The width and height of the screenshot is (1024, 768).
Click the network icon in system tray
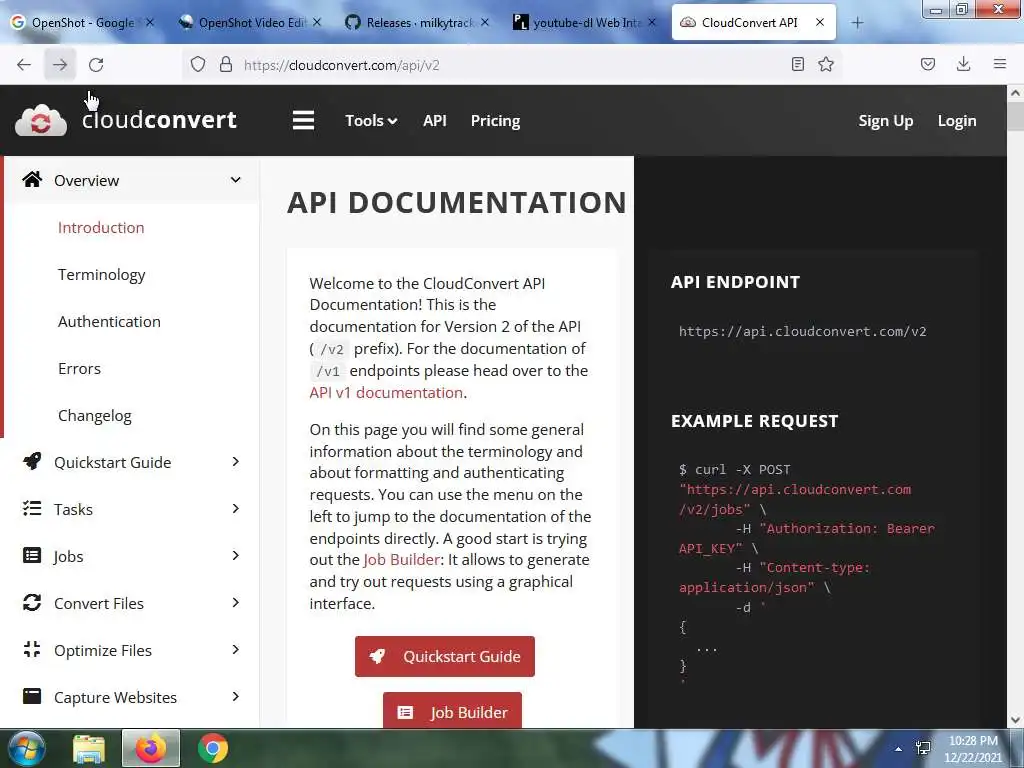923,748
